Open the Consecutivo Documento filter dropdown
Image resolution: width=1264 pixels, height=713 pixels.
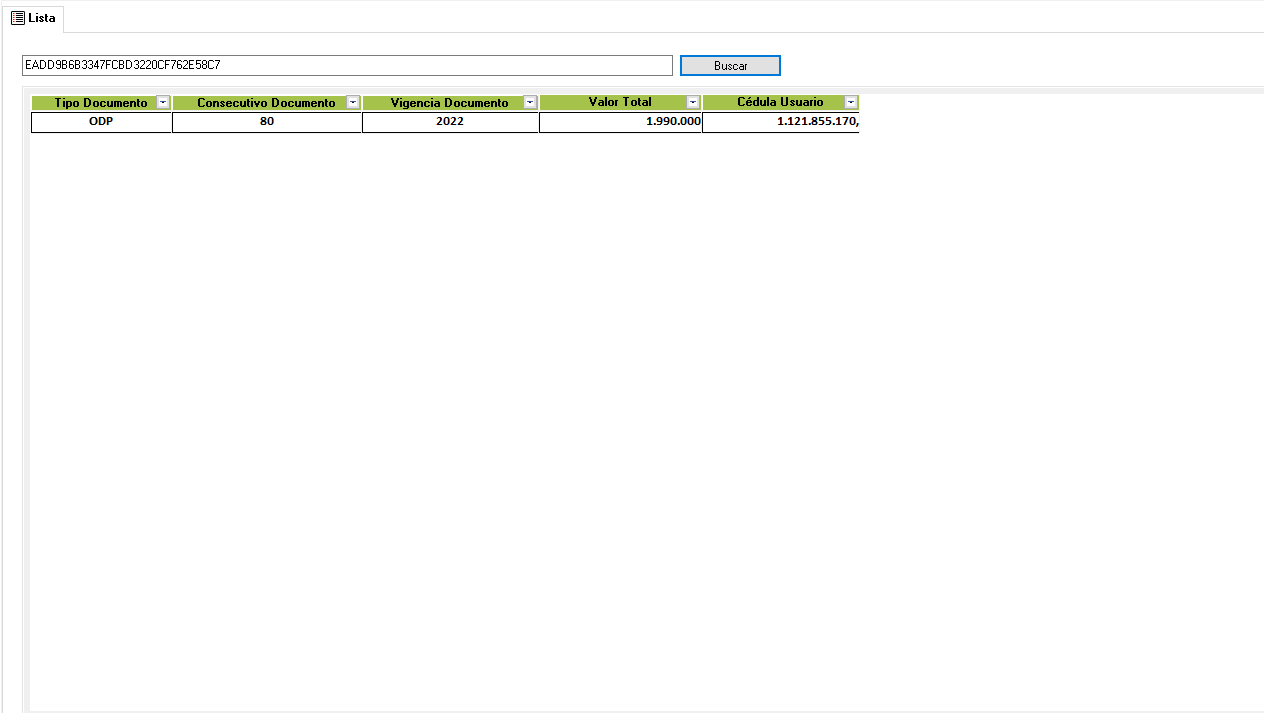point(353,103)
